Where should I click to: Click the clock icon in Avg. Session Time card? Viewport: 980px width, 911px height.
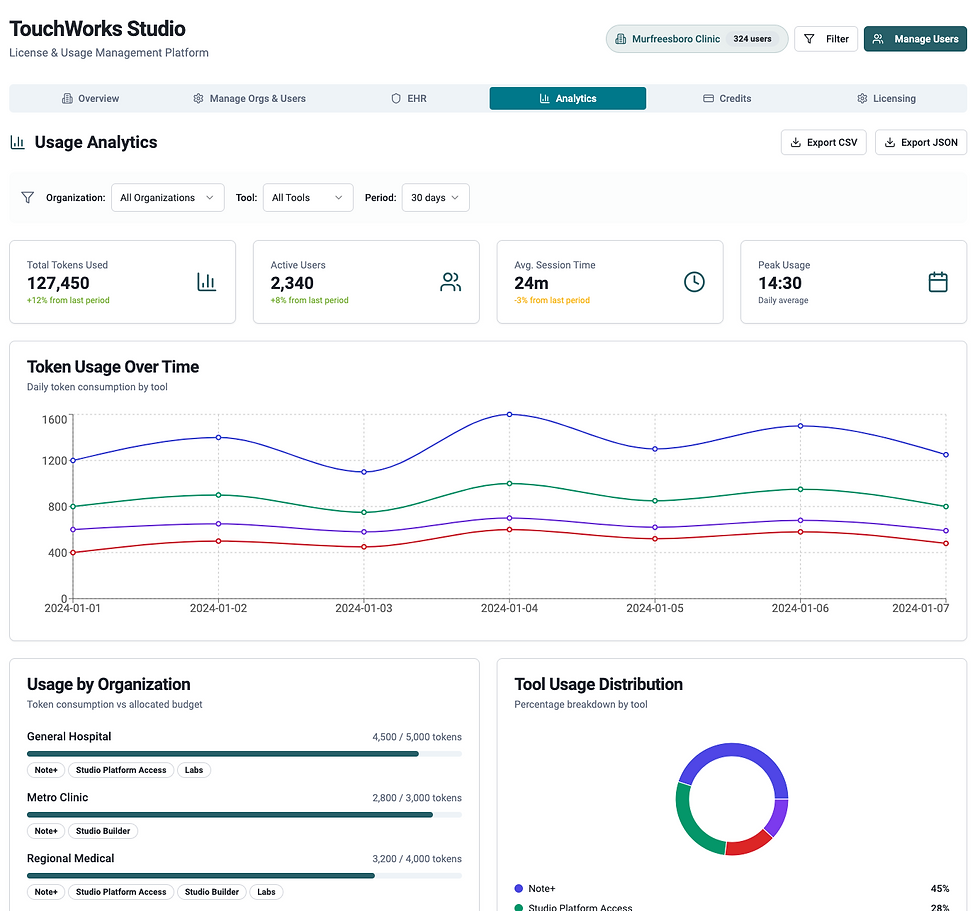click(x=694, y=282)
